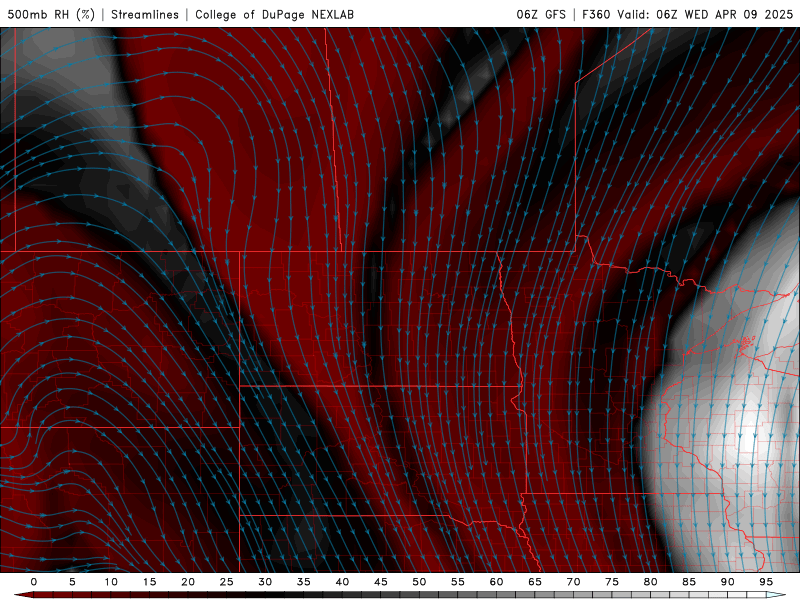800x600 pixels.
Task: Select the colorbar scale label "85"
Action: (x=689, y=582)
